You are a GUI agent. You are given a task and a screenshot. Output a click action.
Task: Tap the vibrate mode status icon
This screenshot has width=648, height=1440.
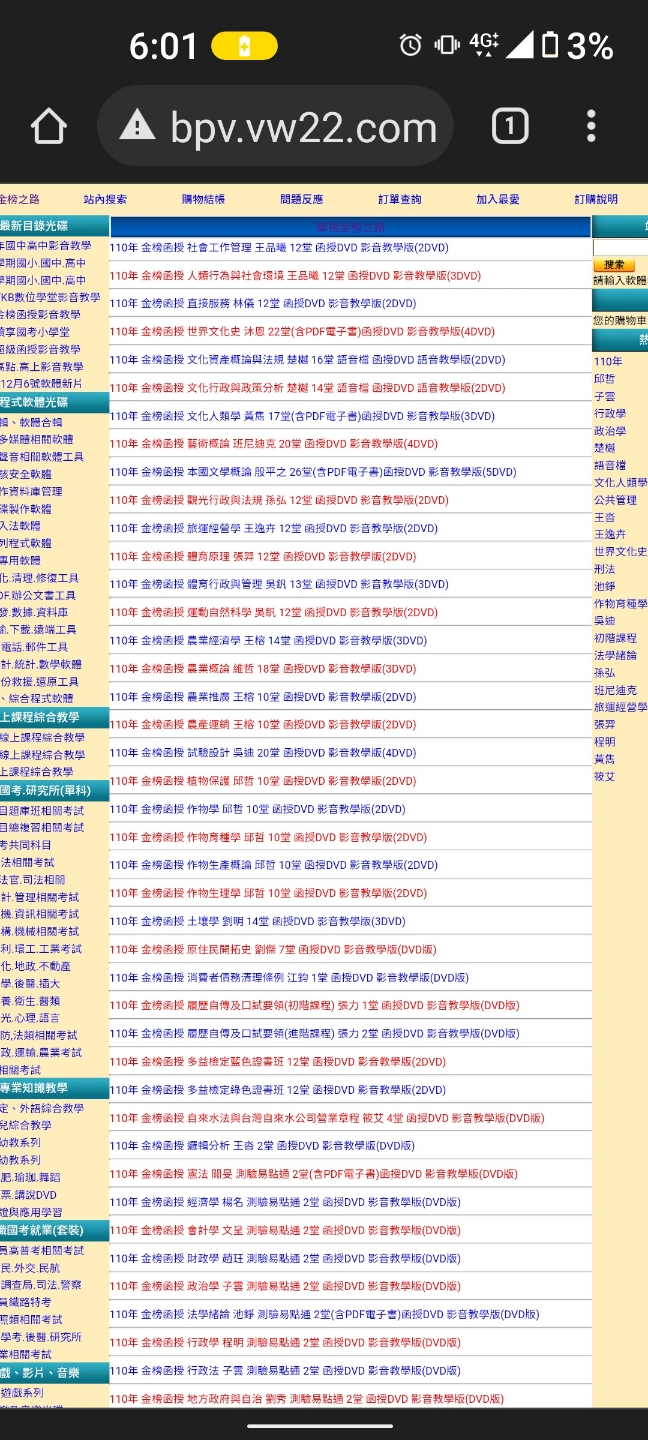coord(446,45)
